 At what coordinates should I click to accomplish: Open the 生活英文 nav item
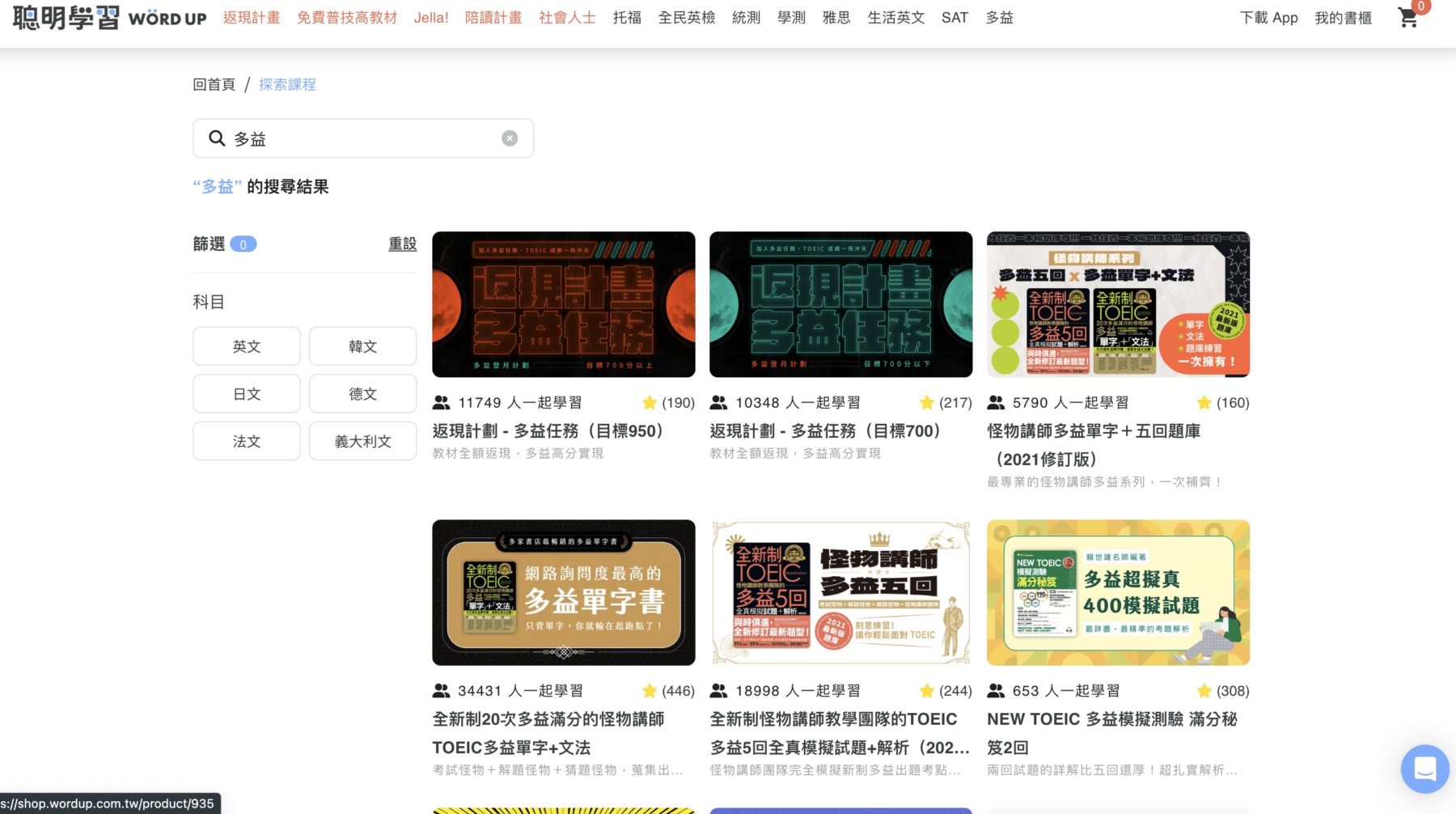(896, 18)
